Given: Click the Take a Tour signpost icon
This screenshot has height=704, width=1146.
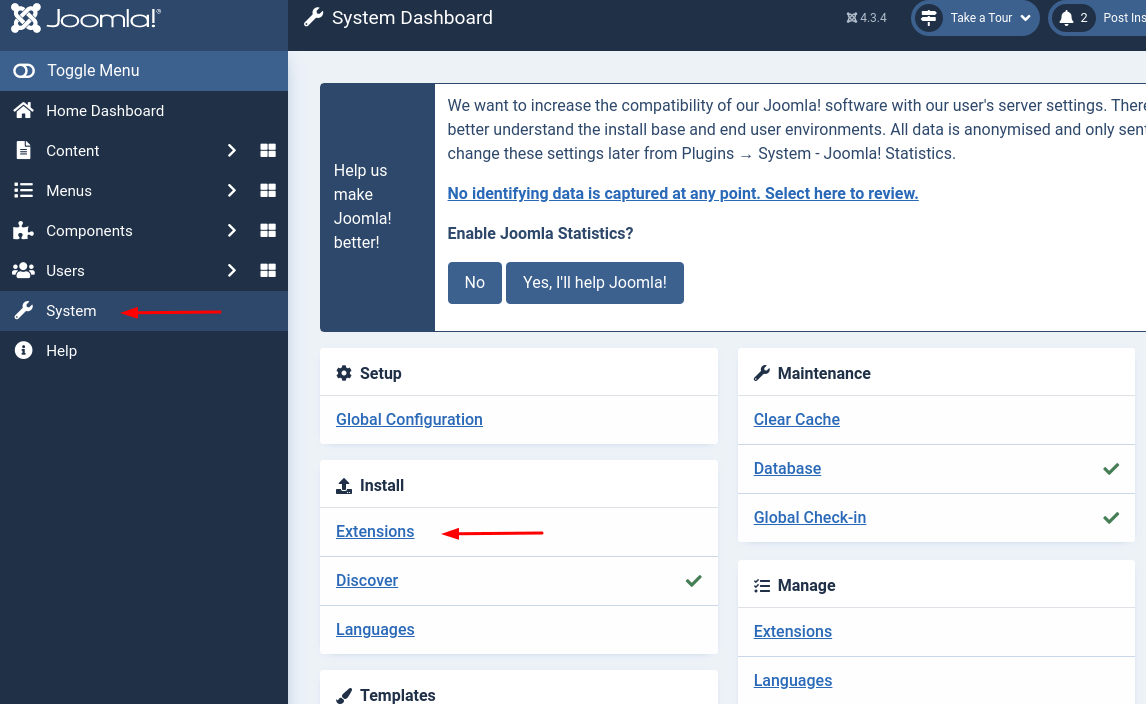Looking at the screenshot, I should [929, 18].
